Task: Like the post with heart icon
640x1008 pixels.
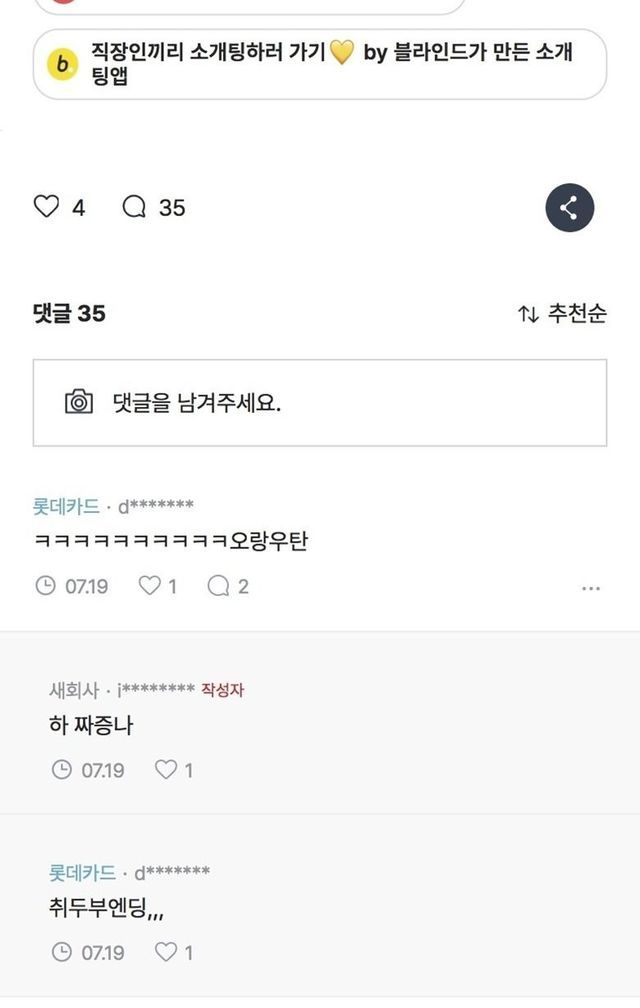Action: pos(47,207)
